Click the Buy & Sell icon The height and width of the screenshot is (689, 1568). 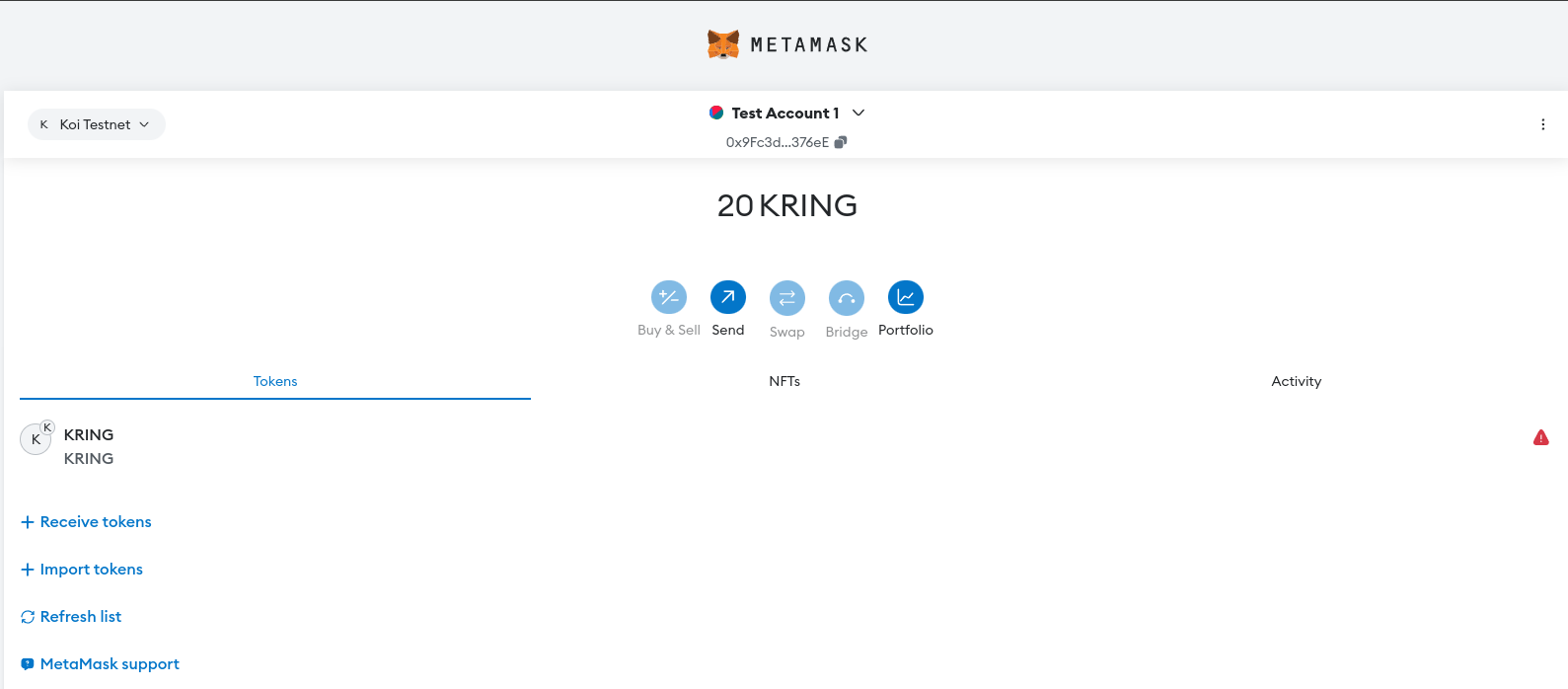pyautogui.click(x=668, y=297)
